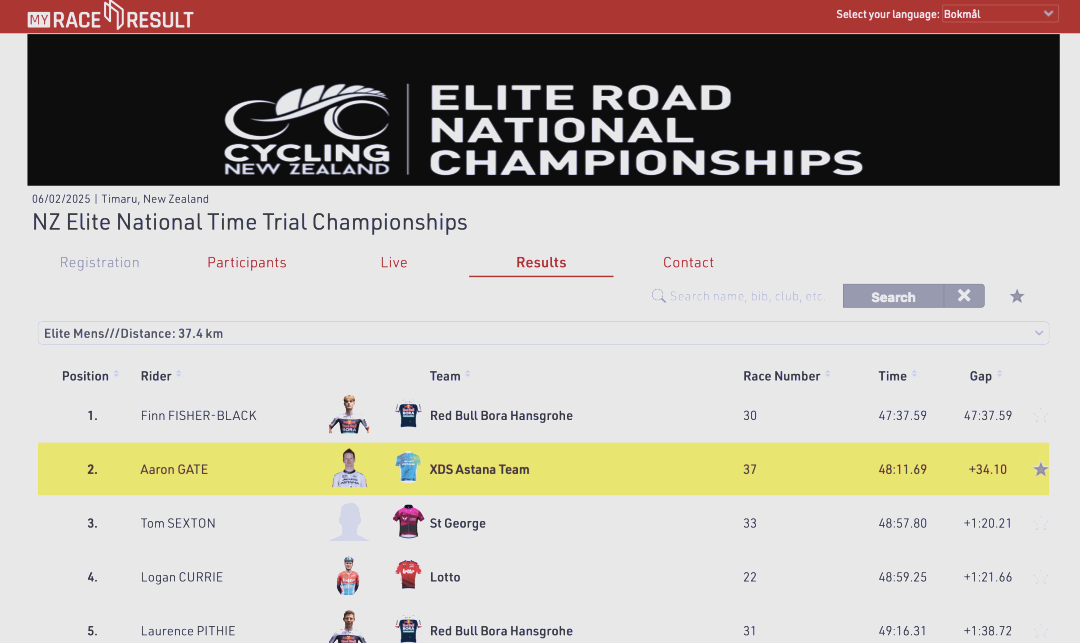1080x643 pixels.
Task: Click Tom Sexton's placeholder avatar
Action: pos(349,523)
